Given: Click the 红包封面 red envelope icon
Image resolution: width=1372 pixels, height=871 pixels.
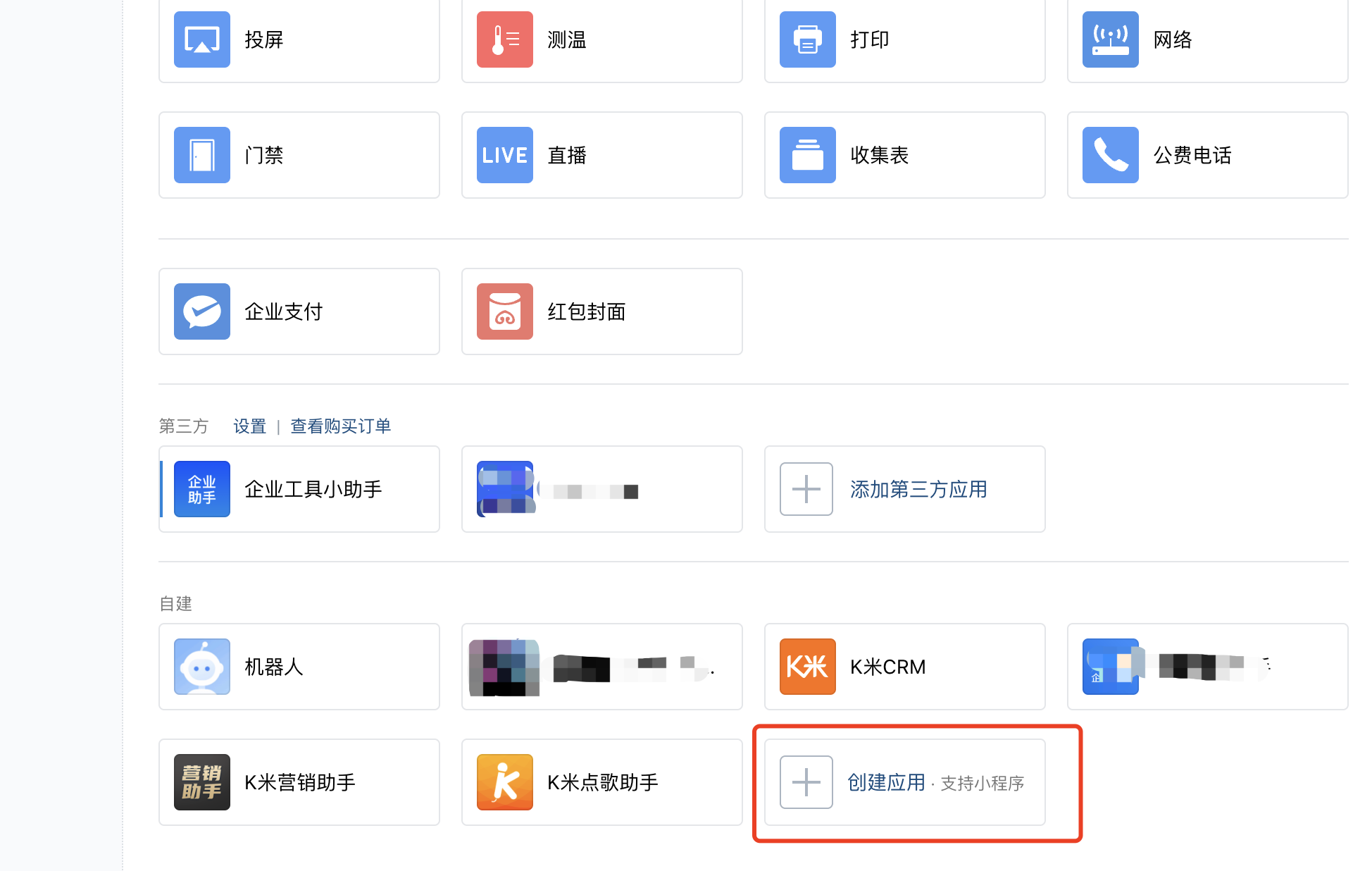Looking at the screenshot, I should click(x=504, y=311).
